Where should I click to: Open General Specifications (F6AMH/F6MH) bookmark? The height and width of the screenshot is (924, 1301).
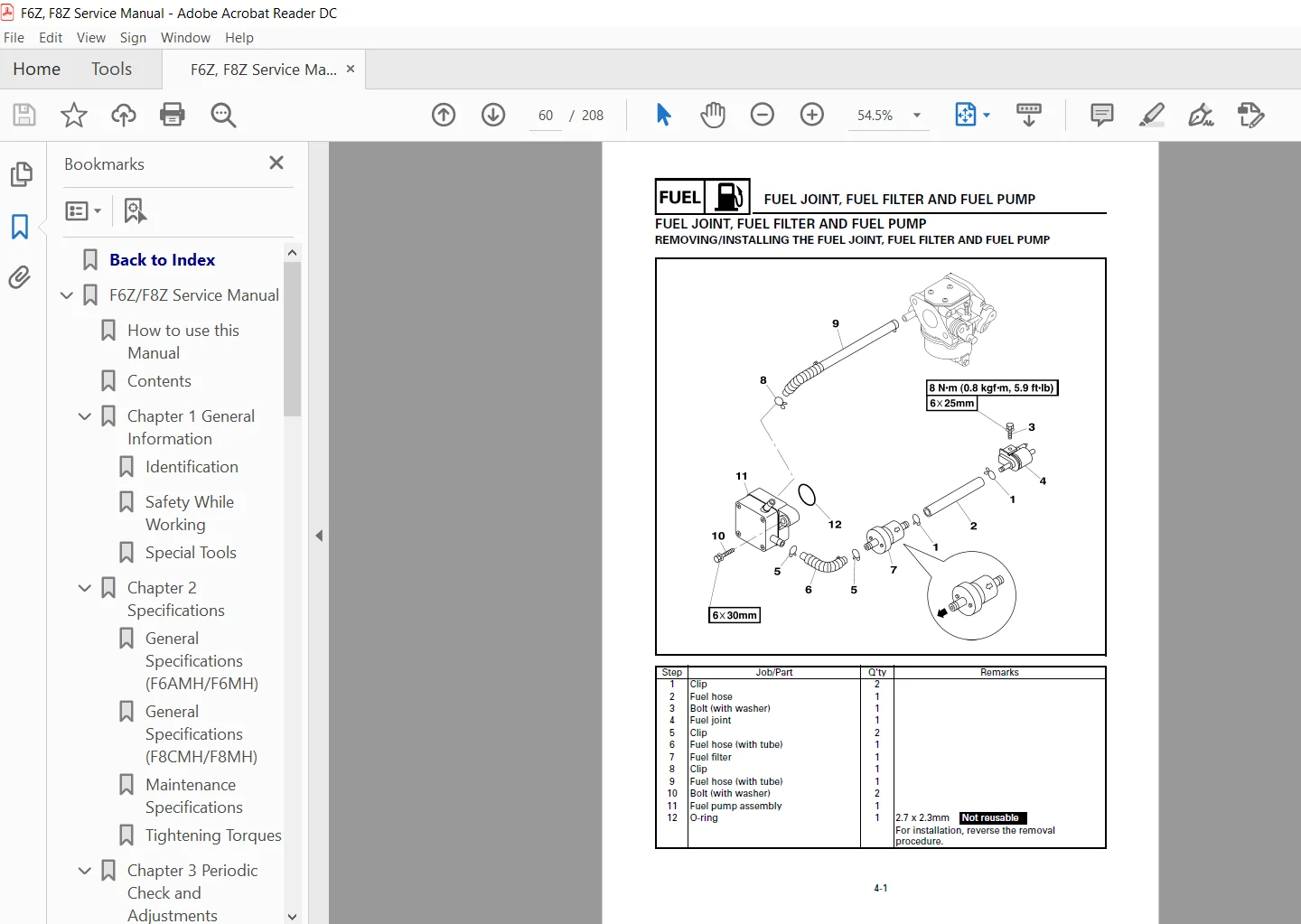[x=201, y=661]
